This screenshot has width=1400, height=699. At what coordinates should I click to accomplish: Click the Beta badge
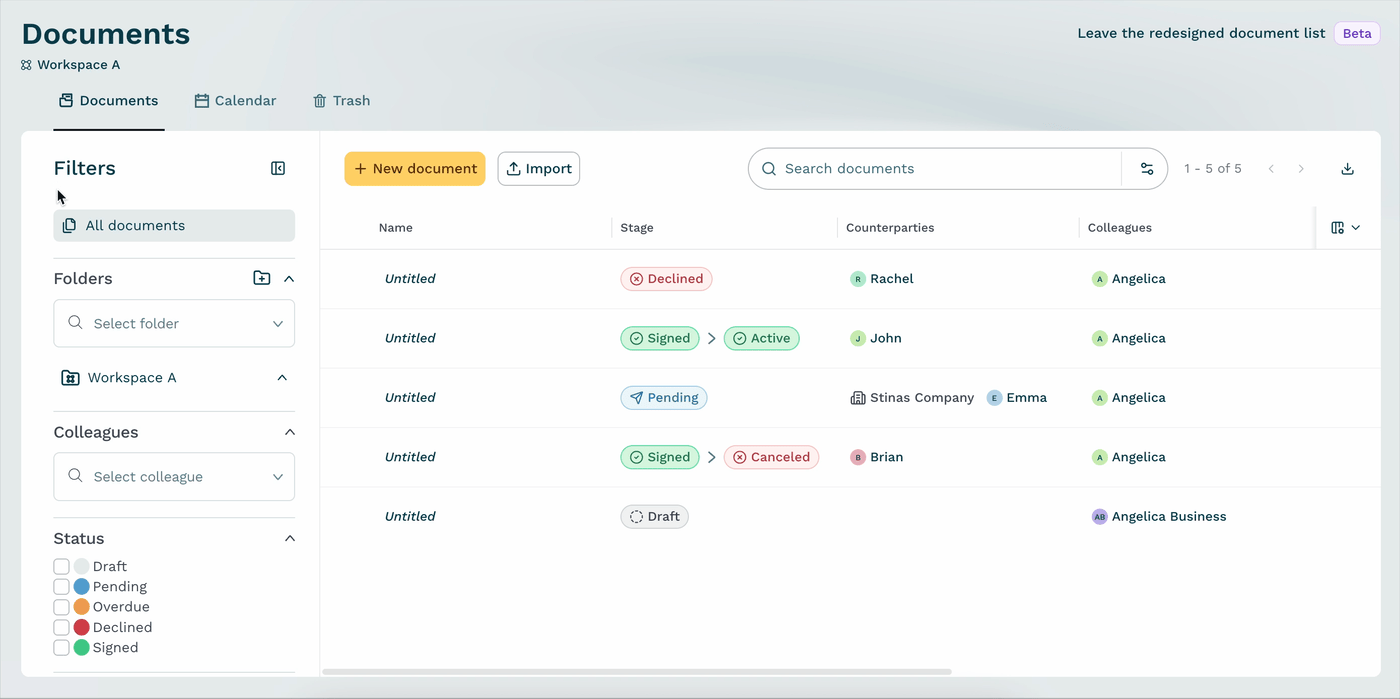[1357, 33]
